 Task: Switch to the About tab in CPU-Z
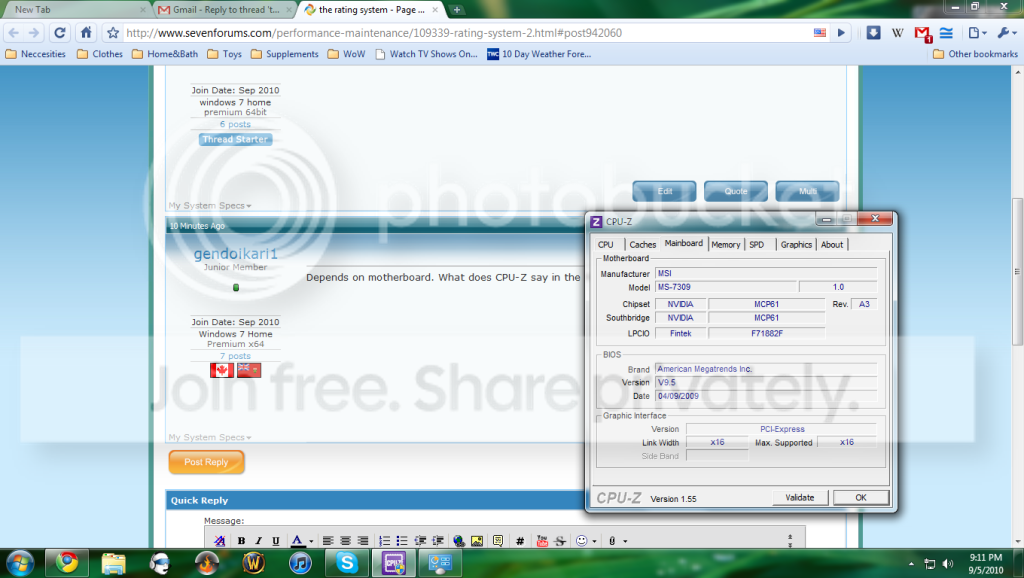pos(831,244)
